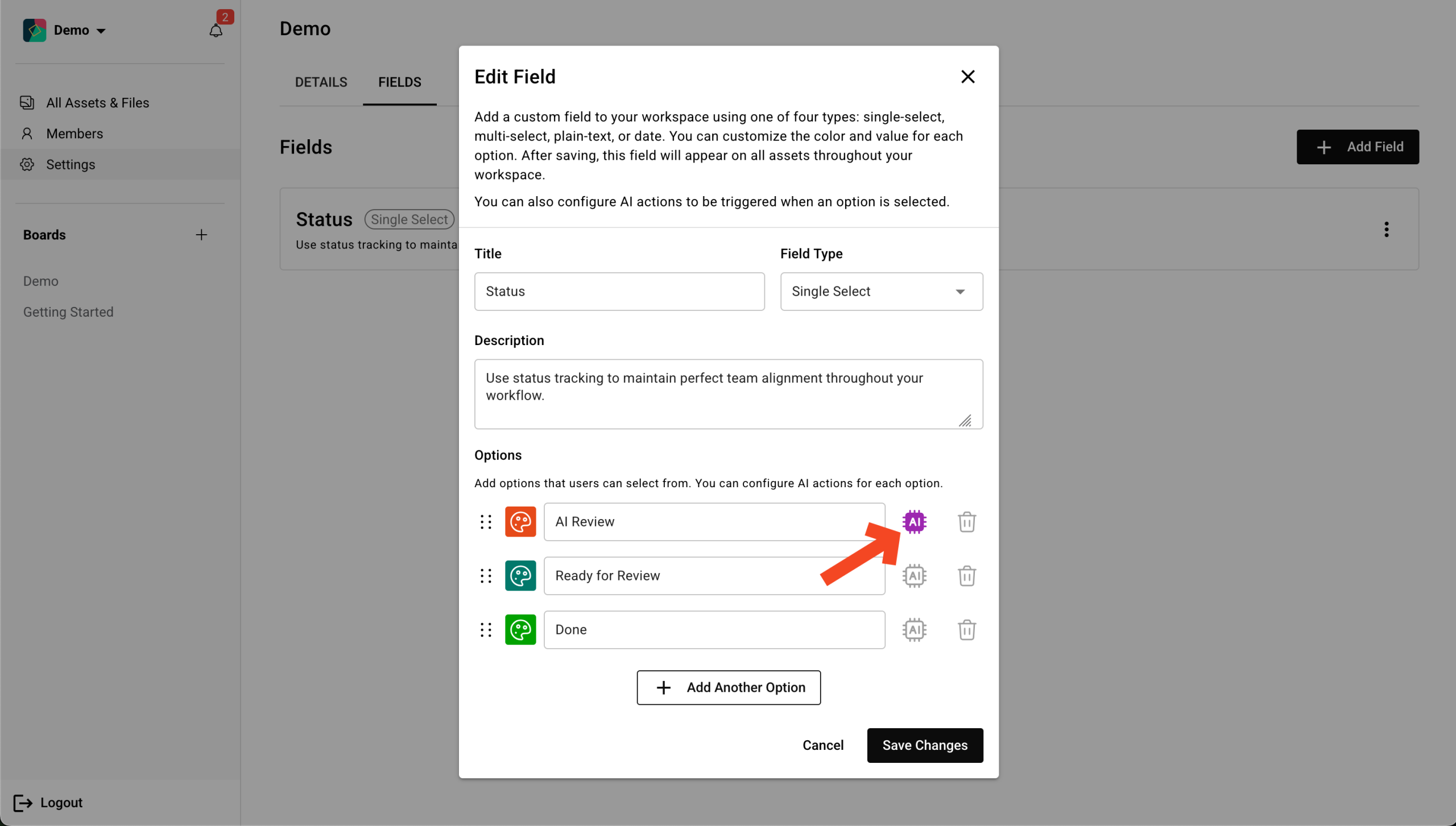Viewport: 1456px width, 826px height.
Task: Configure AI action for Ready for Review option
Action: click(x=914, y=575)
